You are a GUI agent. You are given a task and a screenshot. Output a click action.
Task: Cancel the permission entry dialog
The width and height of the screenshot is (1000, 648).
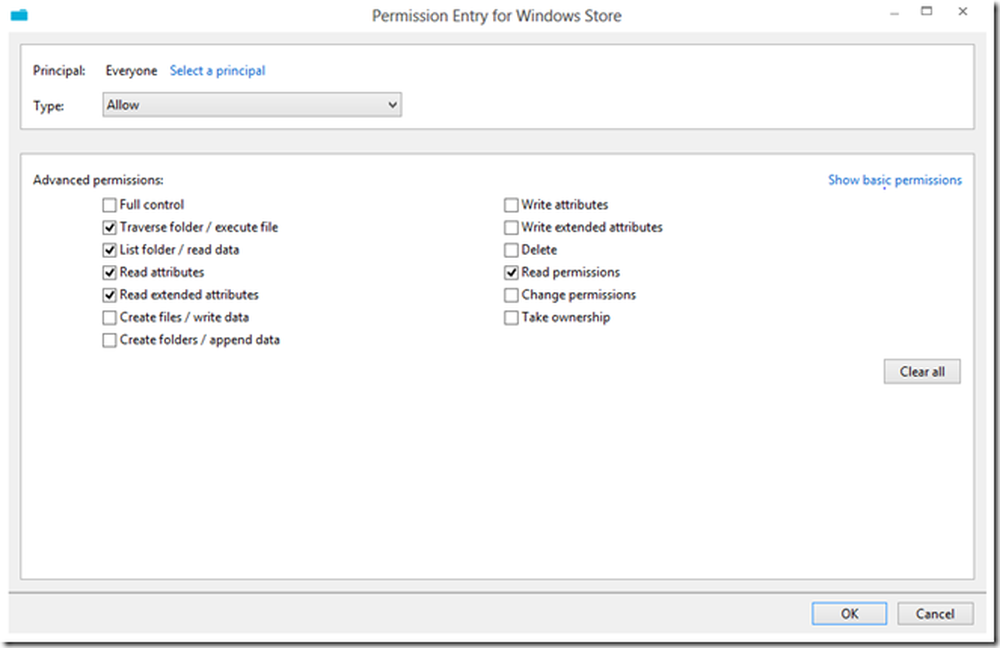(935, 614)
